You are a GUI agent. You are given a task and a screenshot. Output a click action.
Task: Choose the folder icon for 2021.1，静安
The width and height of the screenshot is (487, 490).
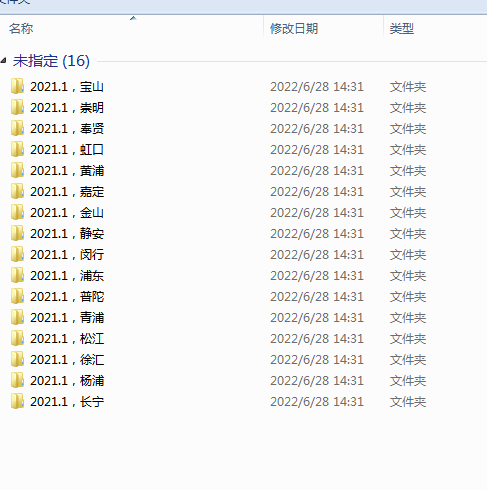(17, 233)
